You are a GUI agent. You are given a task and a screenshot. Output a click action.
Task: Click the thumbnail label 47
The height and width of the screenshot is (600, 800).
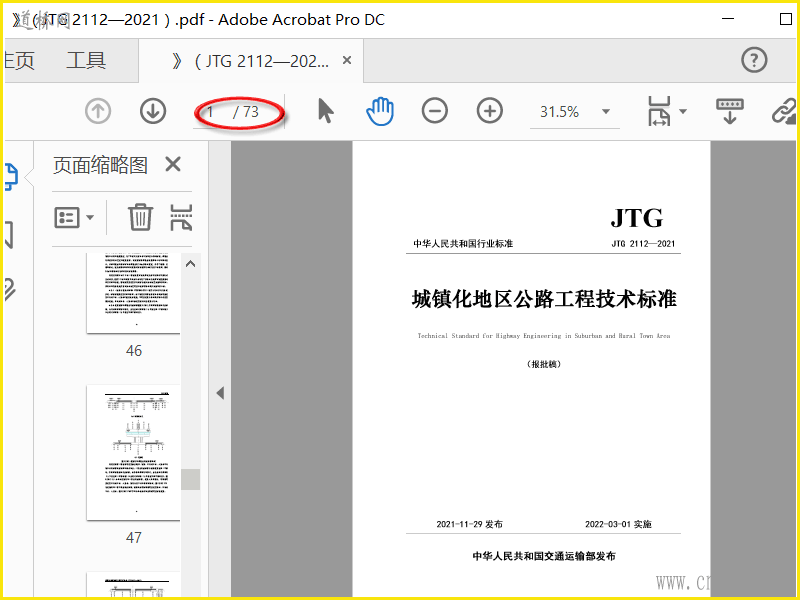pyautogui.click(x=134, y=537)
